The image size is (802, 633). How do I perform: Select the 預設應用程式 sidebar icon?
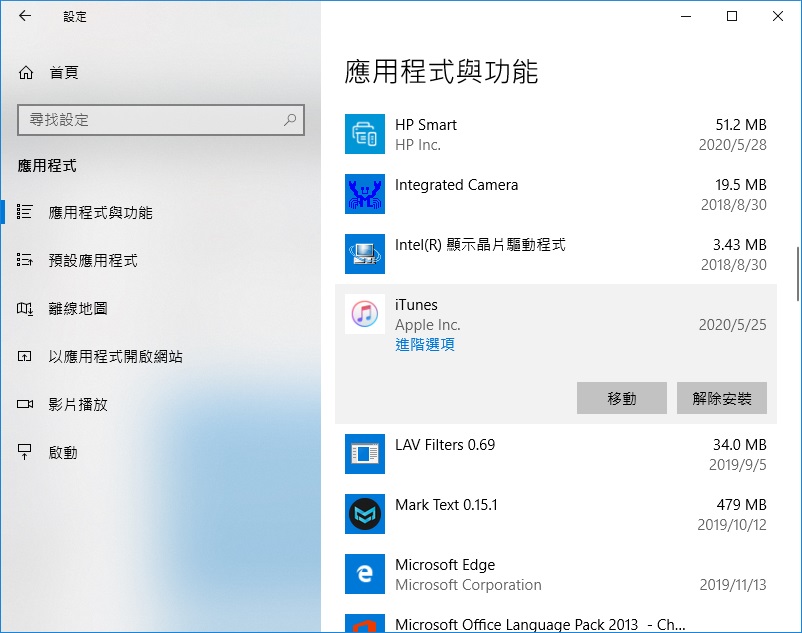(x=25, y=260)
